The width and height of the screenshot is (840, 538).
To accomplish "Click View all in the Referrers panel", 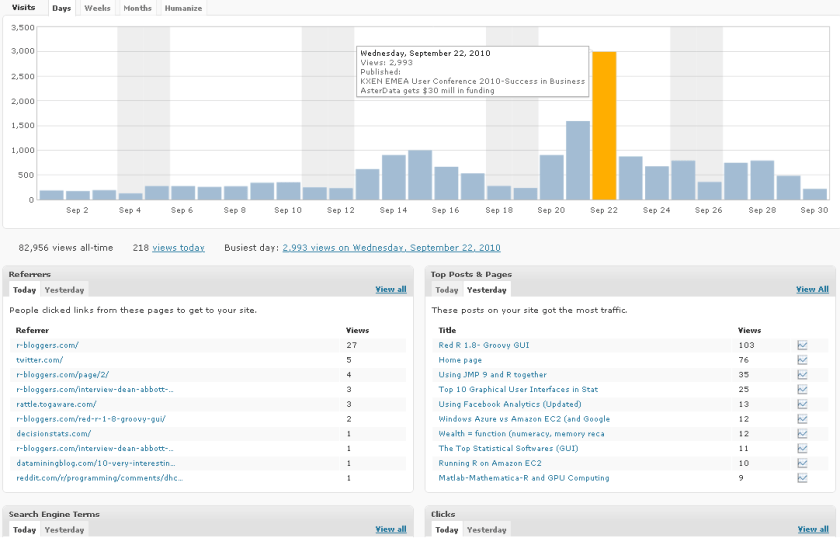I will (x=390, y=290).
